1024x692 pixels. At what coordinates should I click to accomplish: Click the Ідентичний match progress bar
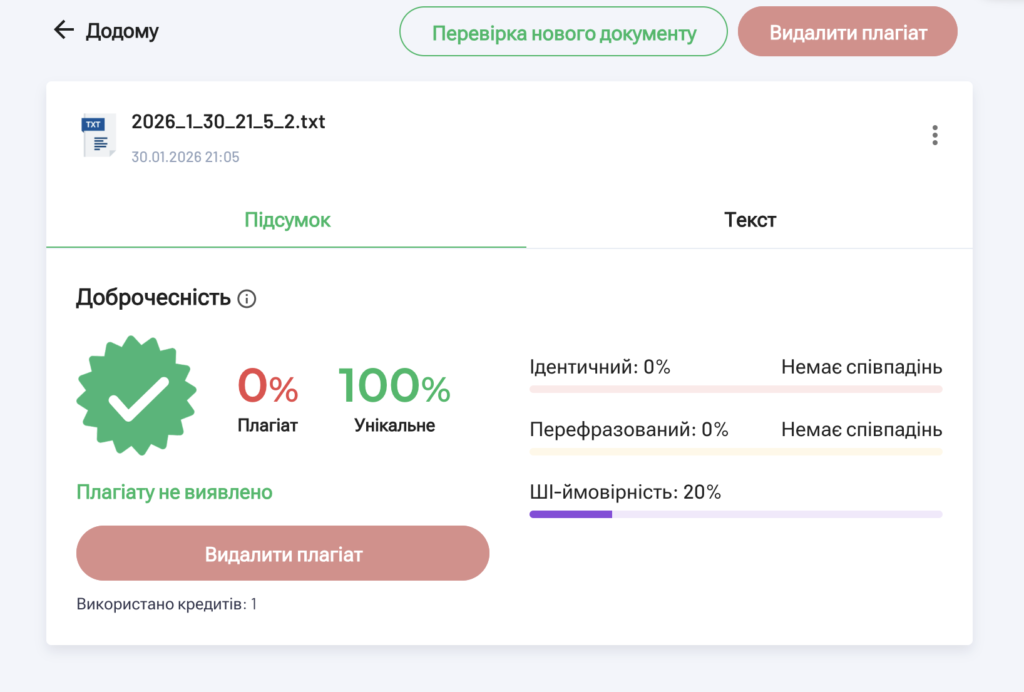[x=736, y=388]
